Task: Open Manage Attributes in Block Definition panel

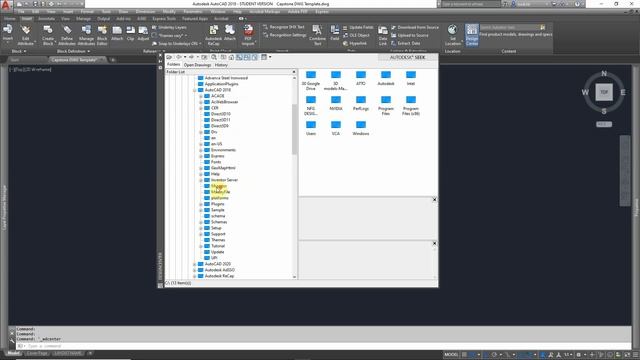Action: tap(86, 35)
